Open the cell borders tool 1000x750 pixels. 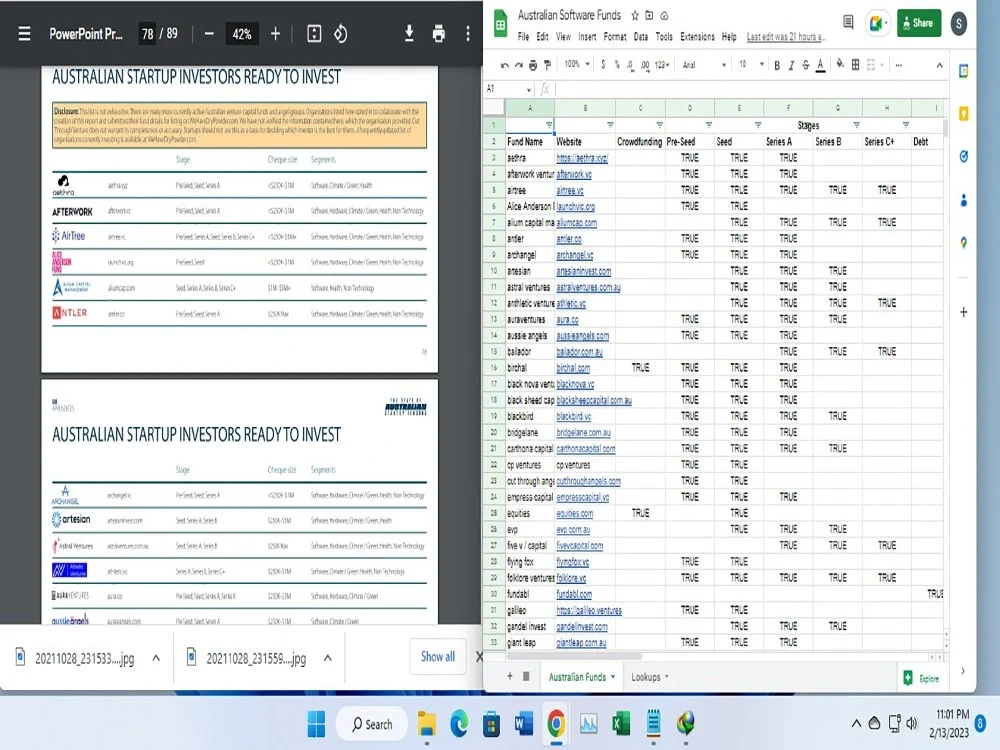pos(855,64)
